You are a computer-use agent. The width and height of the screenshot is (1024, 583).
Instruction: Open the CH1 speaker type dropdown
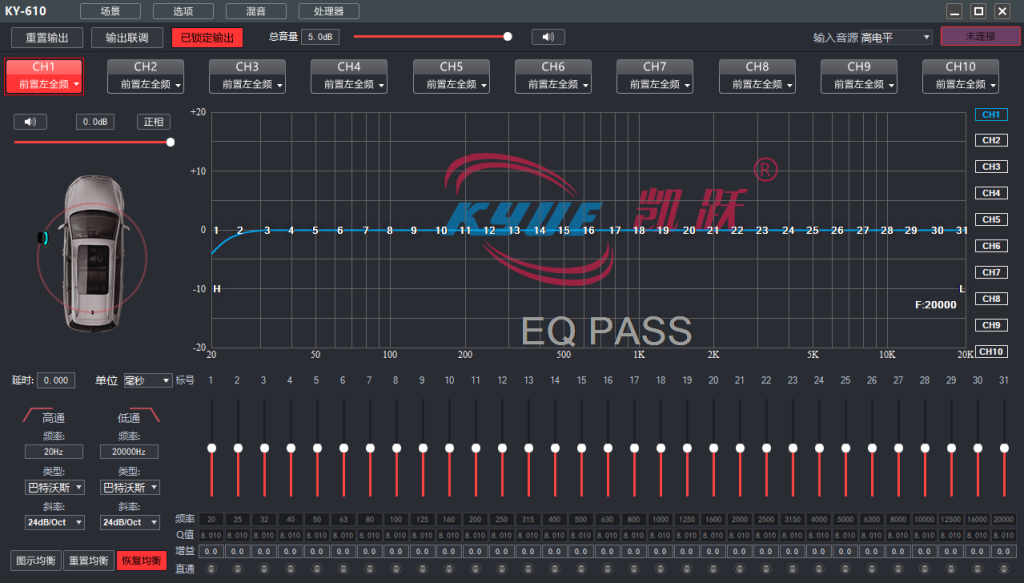pyautogui.click(x=44, y=84)
